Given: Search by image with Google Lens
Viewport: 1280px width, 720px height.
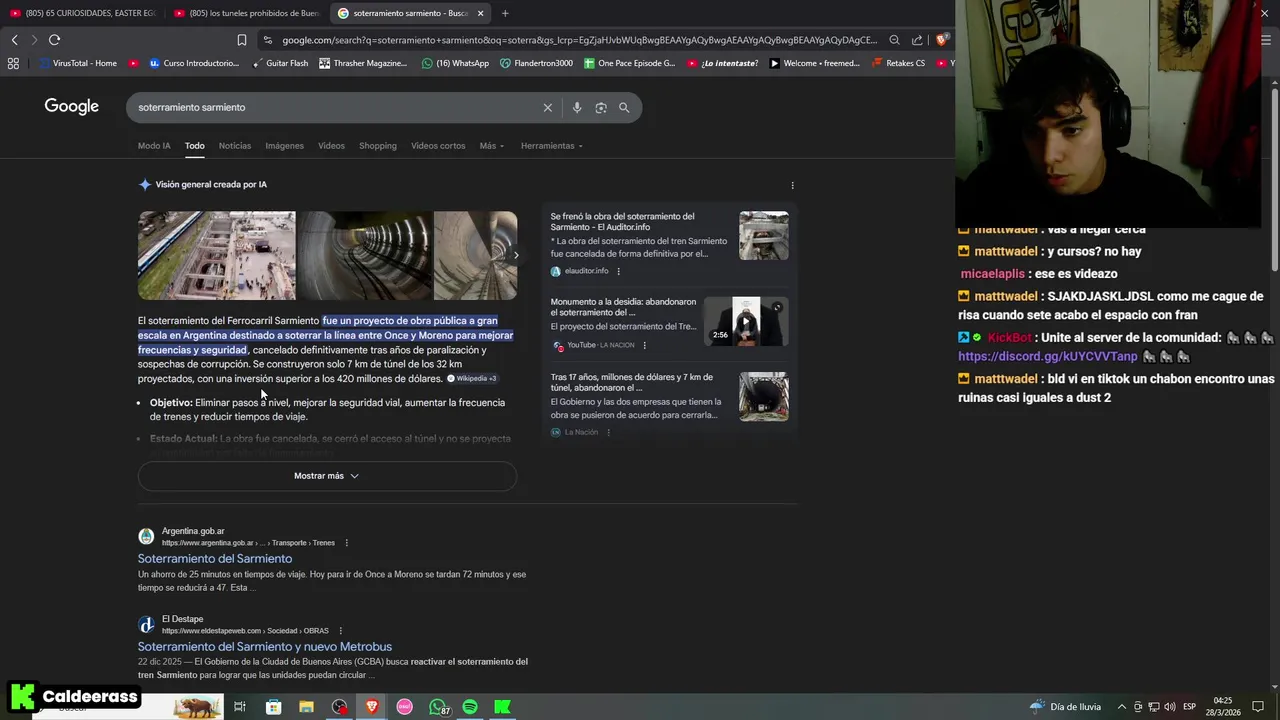Looking at the screenshot, I should point(601,107).
